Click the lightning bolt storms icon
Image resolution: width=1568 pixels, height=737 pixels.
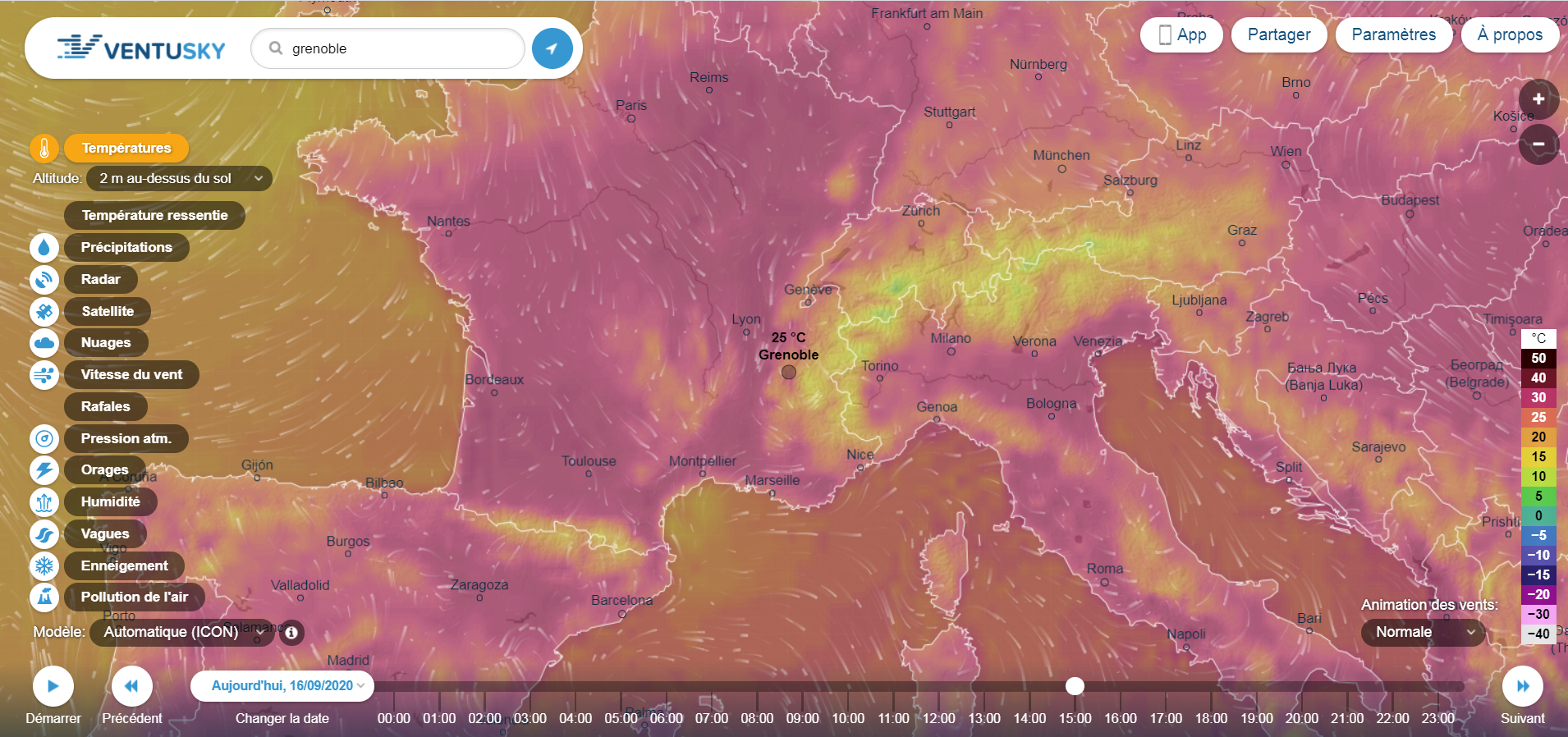click(44, 469)
